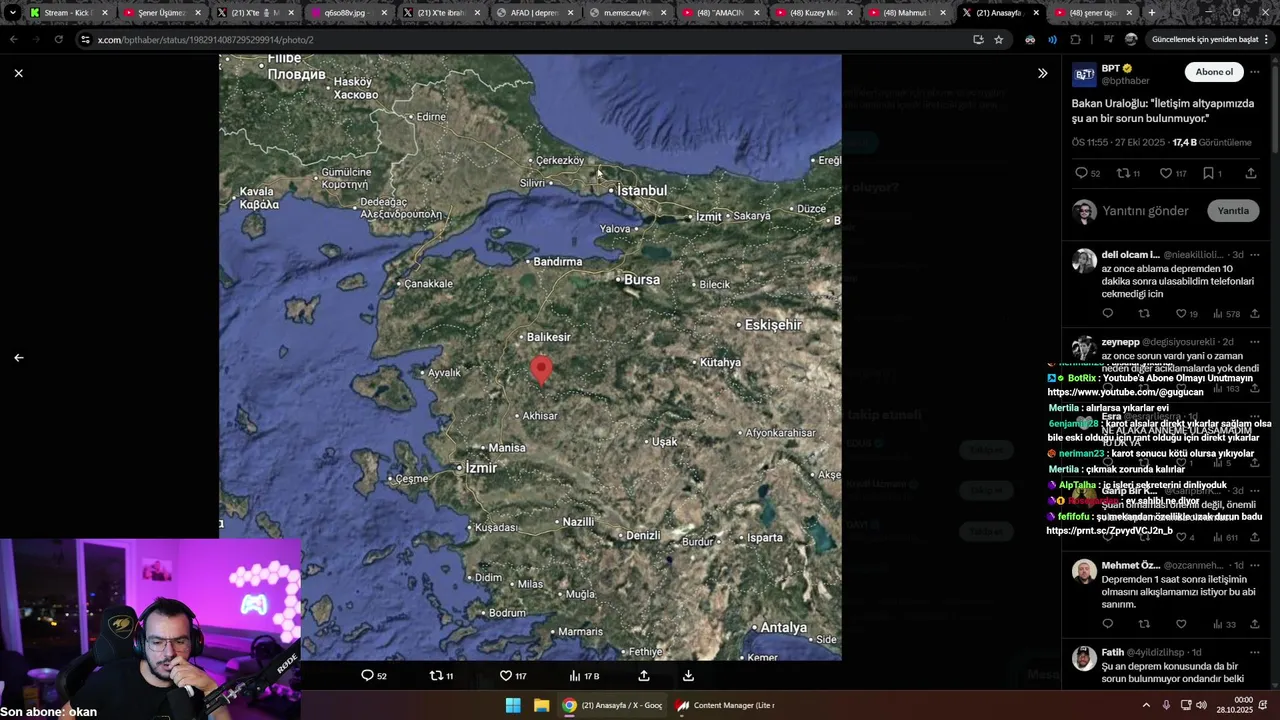Switch to the Stream - Kick tab

click(x=68, y=13)
